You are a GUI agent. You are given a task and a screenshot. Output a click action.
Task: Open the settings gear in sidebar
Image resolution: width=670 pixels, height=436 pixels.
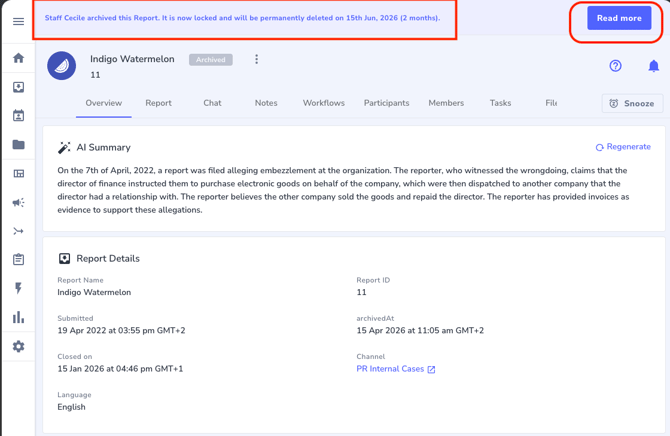18,346
